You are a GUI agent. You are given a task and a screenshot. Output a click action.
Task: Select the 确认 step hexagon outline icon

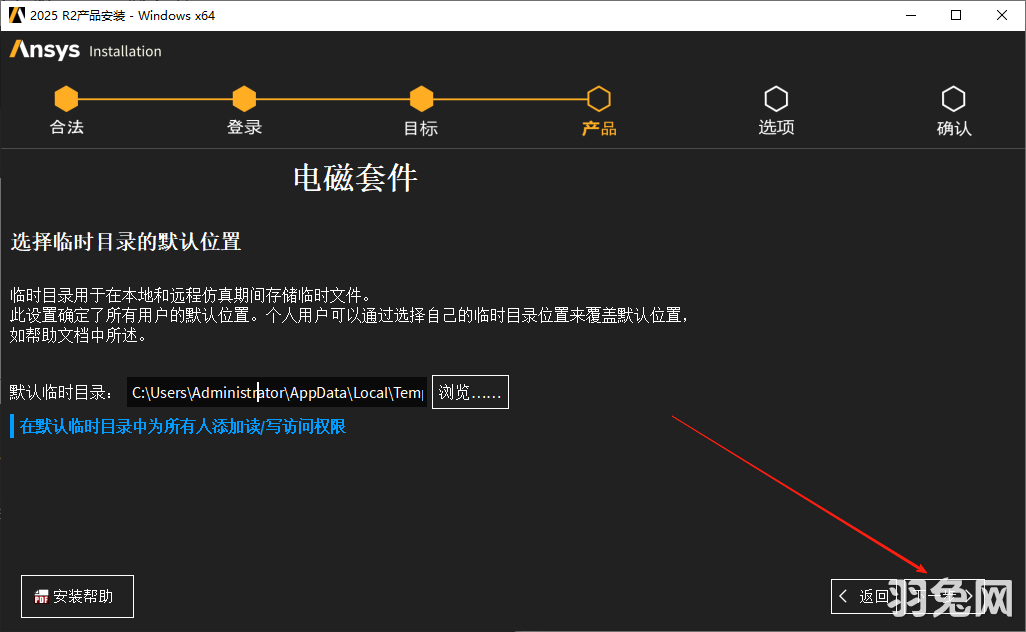tap(953, 98)
